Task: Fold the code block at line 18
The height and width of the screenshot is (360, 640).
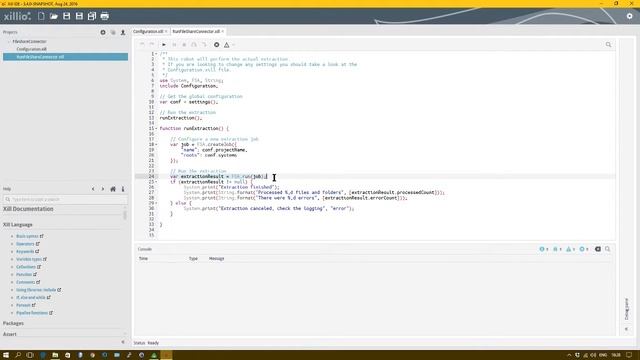Action: coord(156,144)
